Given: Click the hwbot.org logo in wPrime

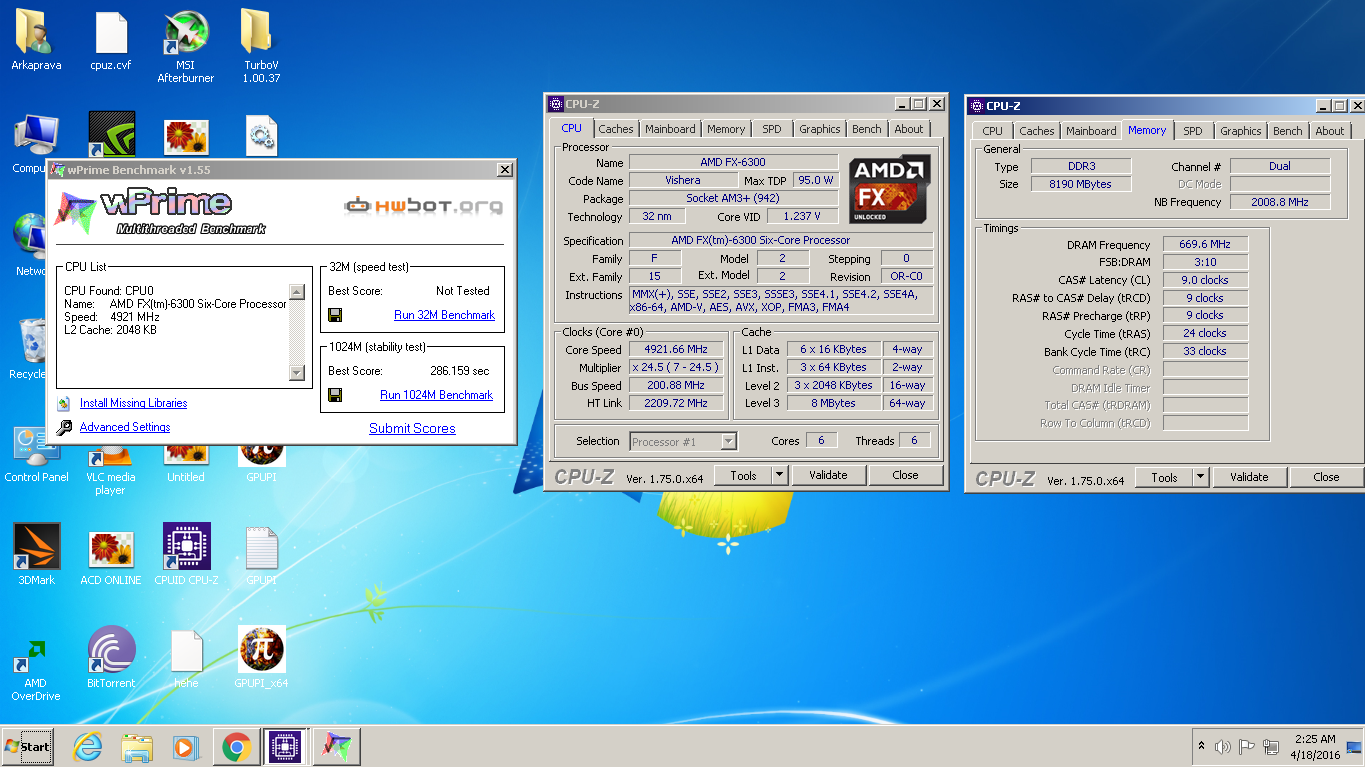Looking at the screenshot, I should [x=424, y=206].
